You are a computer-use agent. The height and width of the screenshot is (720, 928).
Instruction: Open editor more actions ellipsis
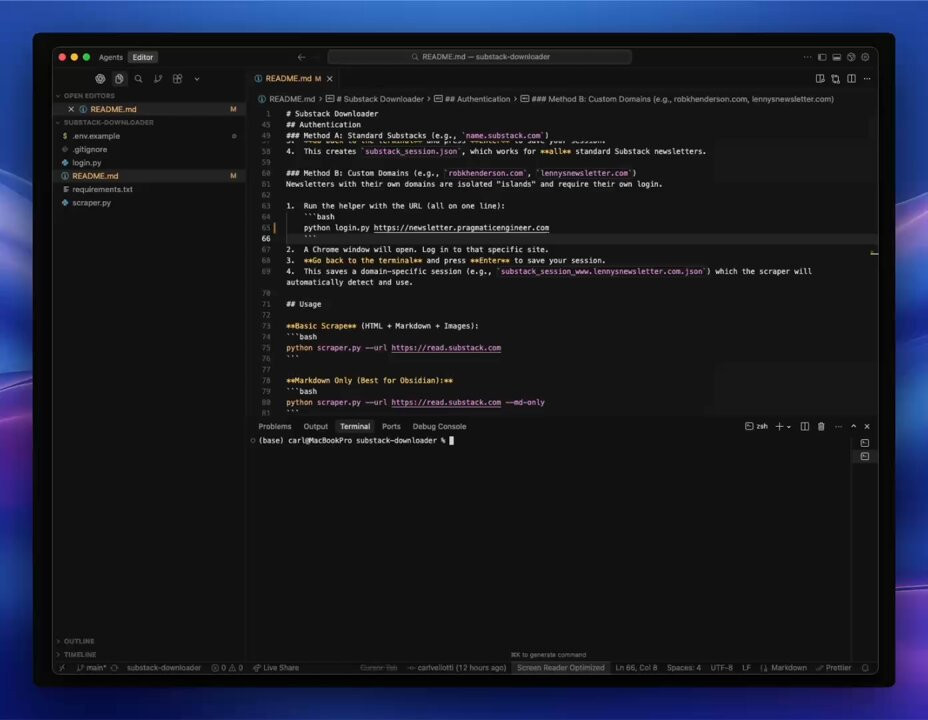point(867,79)
